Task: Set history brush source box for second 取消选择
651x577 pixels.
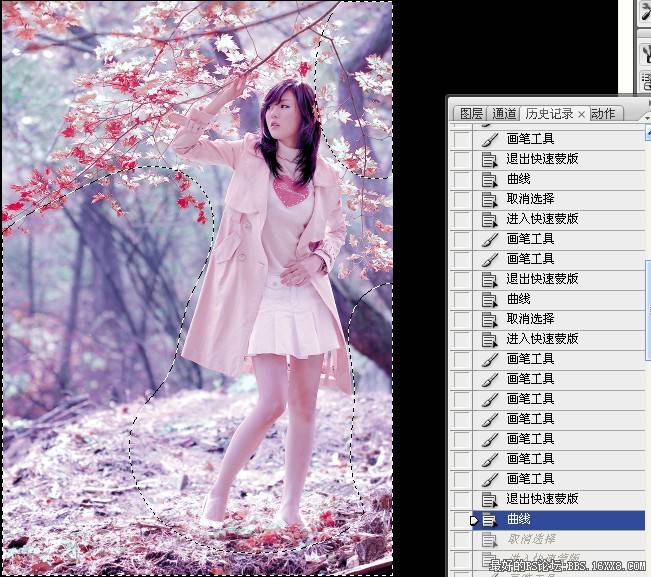Action: 461,319
